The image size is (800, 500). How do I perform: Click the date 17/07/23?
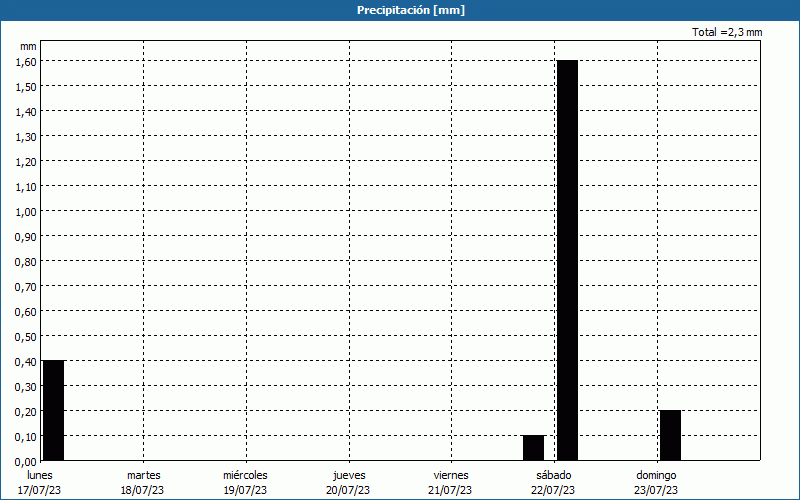pos(39,490)
